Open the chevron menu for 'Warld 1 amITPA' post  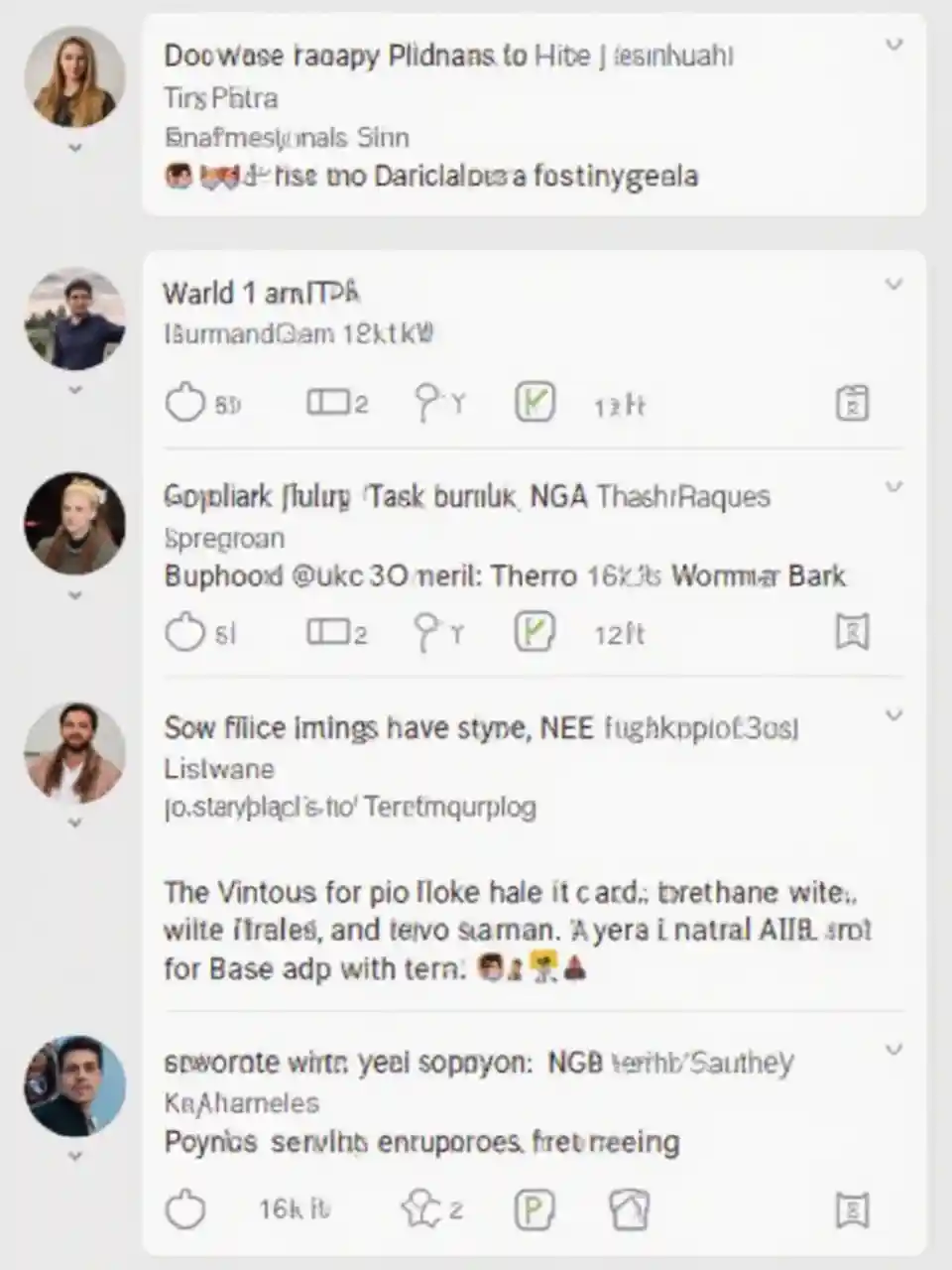[893, 285]
